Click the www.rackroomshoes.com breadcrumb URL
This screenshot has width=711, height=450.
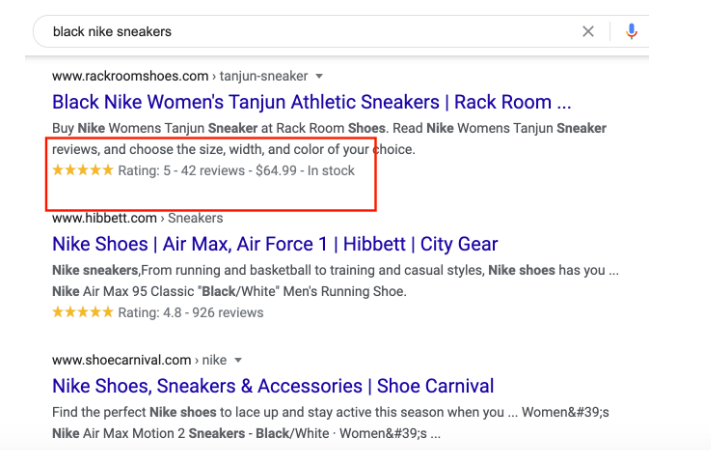(x=180, y=76)
